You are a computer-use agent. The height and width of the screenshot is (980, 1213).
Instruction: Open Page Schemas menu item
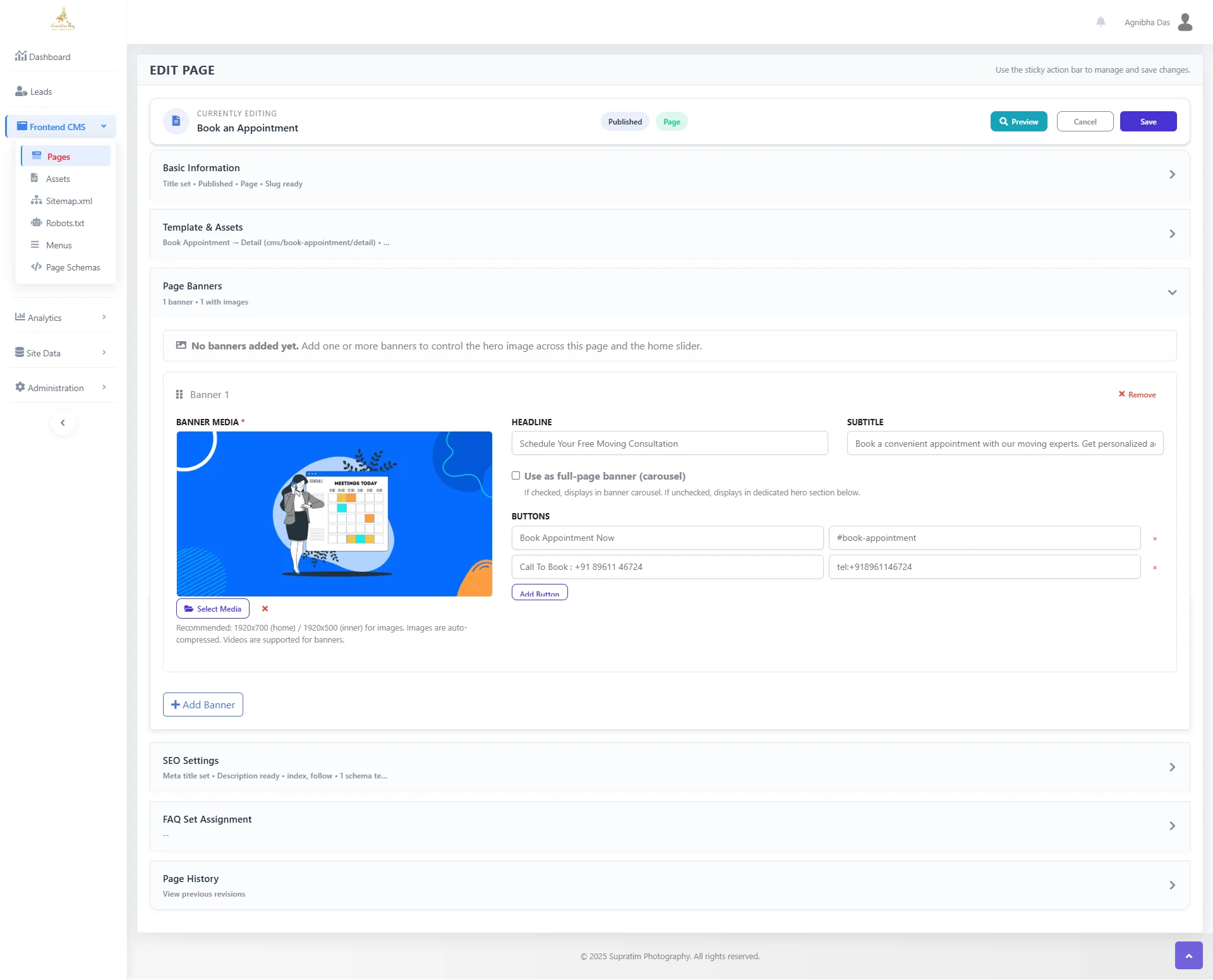click(73, 267)
